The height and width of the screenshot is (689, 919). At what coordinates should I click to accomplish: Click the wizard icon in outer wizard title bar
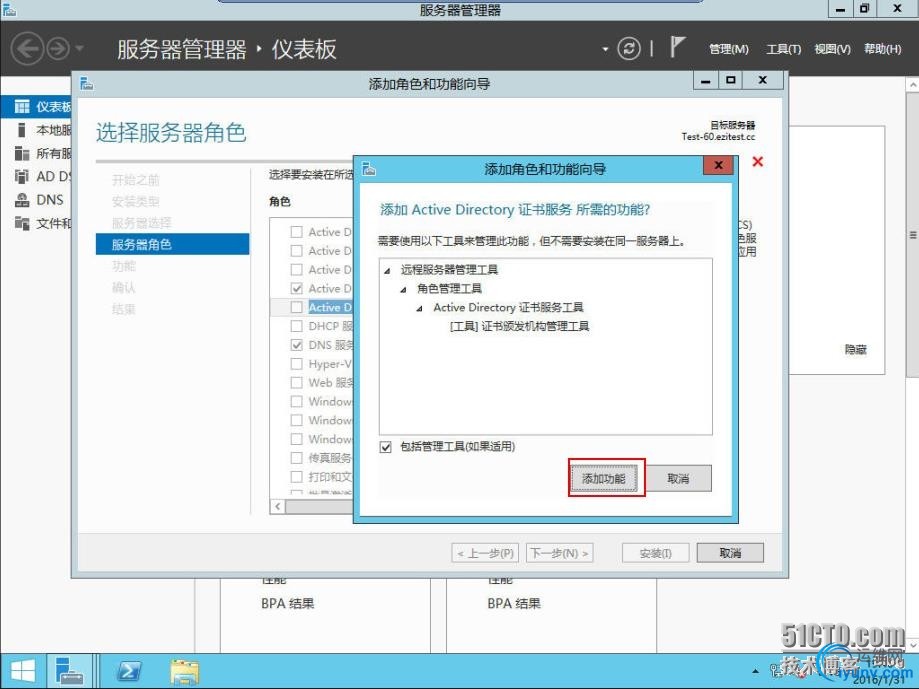tap(87, 83)
